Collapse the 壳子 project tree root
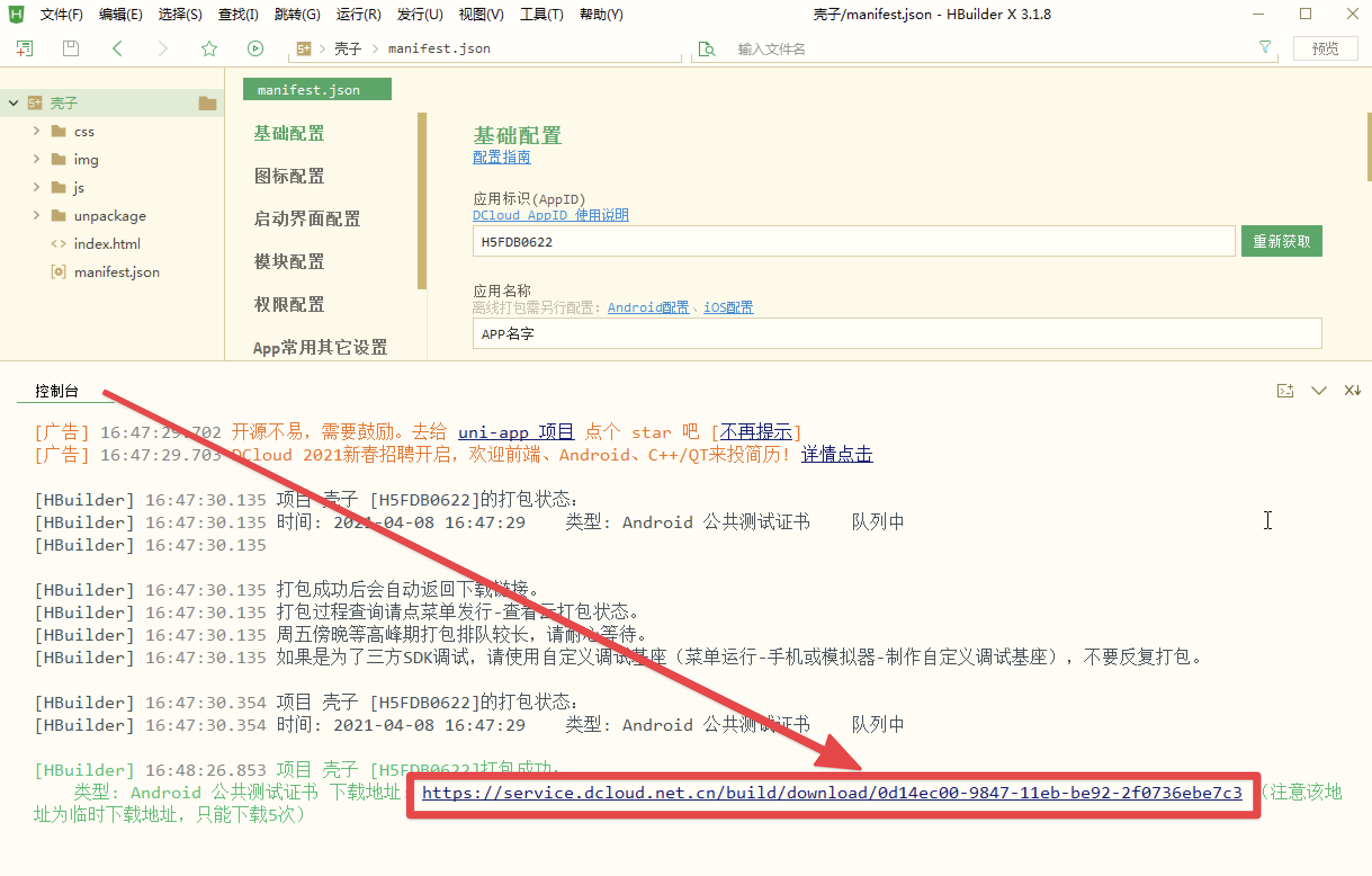 14,103
